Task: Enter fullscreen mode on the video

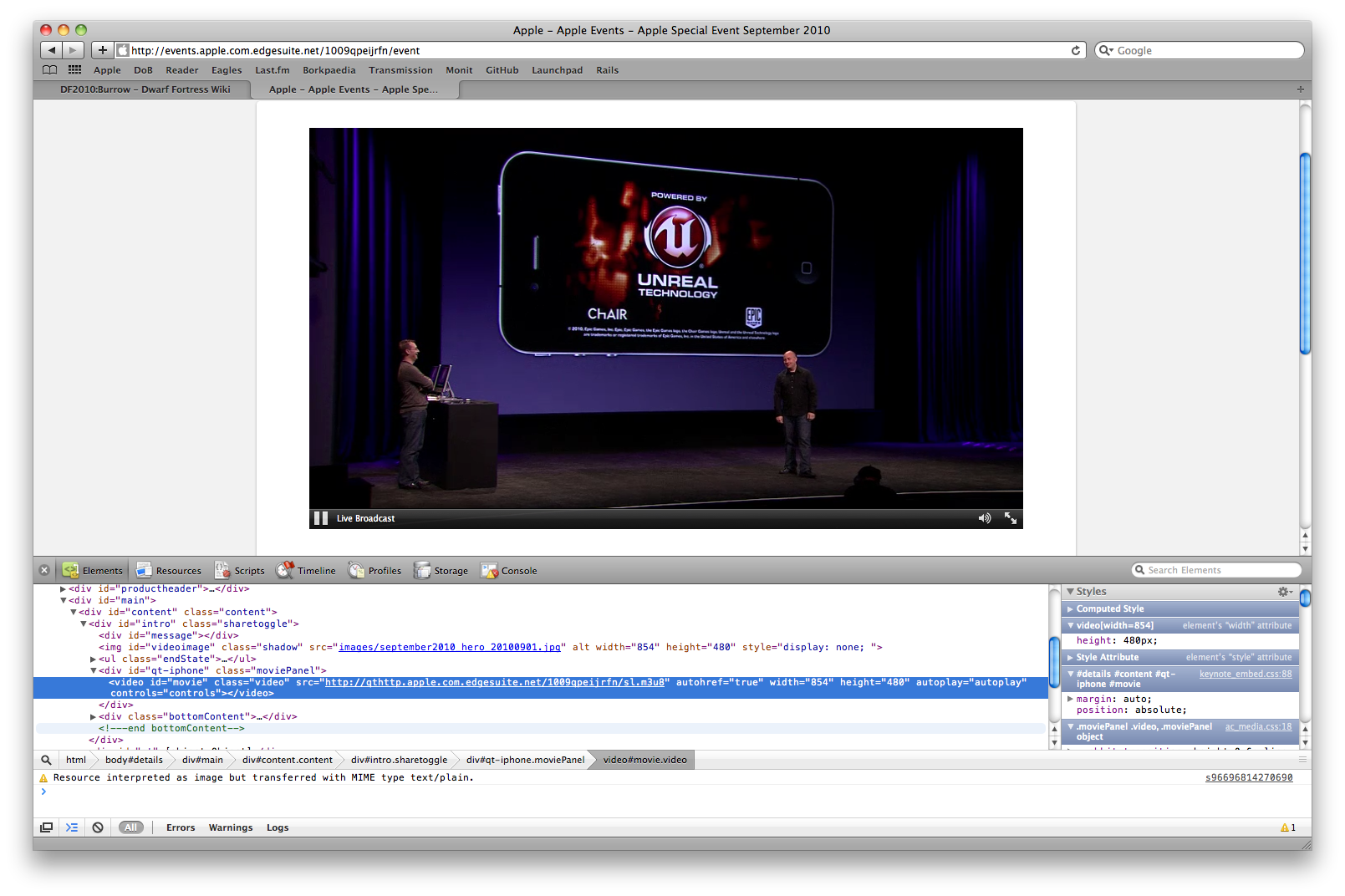Action: click(1011, 518)
